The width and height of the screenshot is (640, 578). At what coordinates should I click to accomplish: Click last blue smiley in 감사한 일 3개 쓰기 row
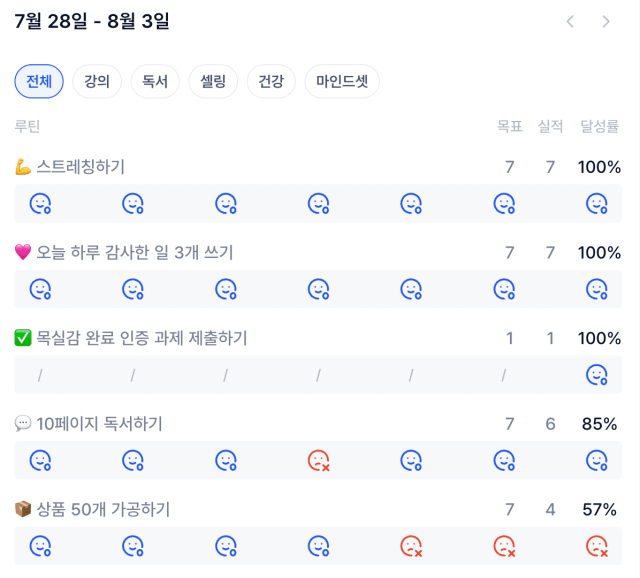pos(597,289)
